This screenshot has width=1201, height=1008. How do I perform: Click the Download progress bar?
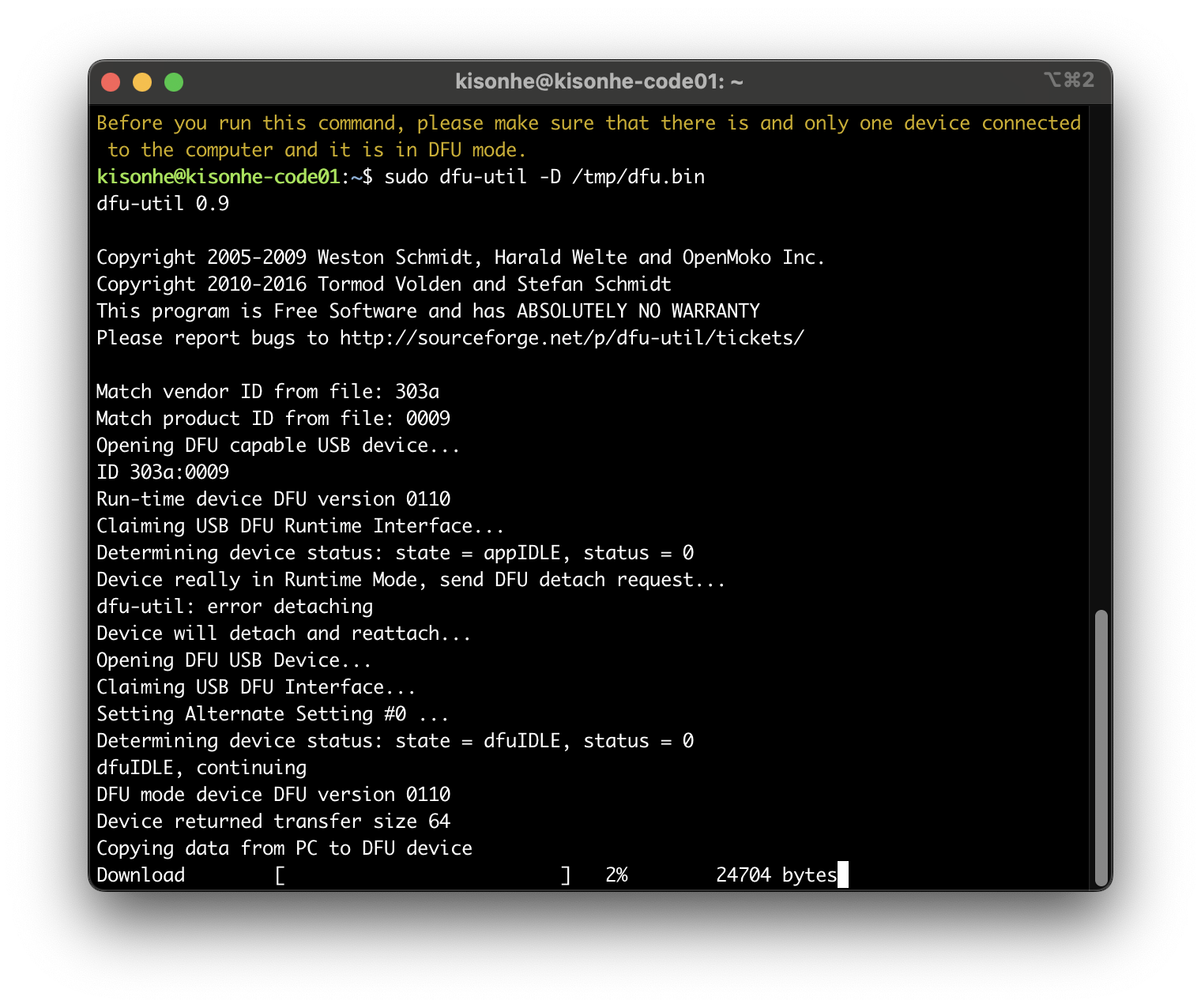click(423, 875)
